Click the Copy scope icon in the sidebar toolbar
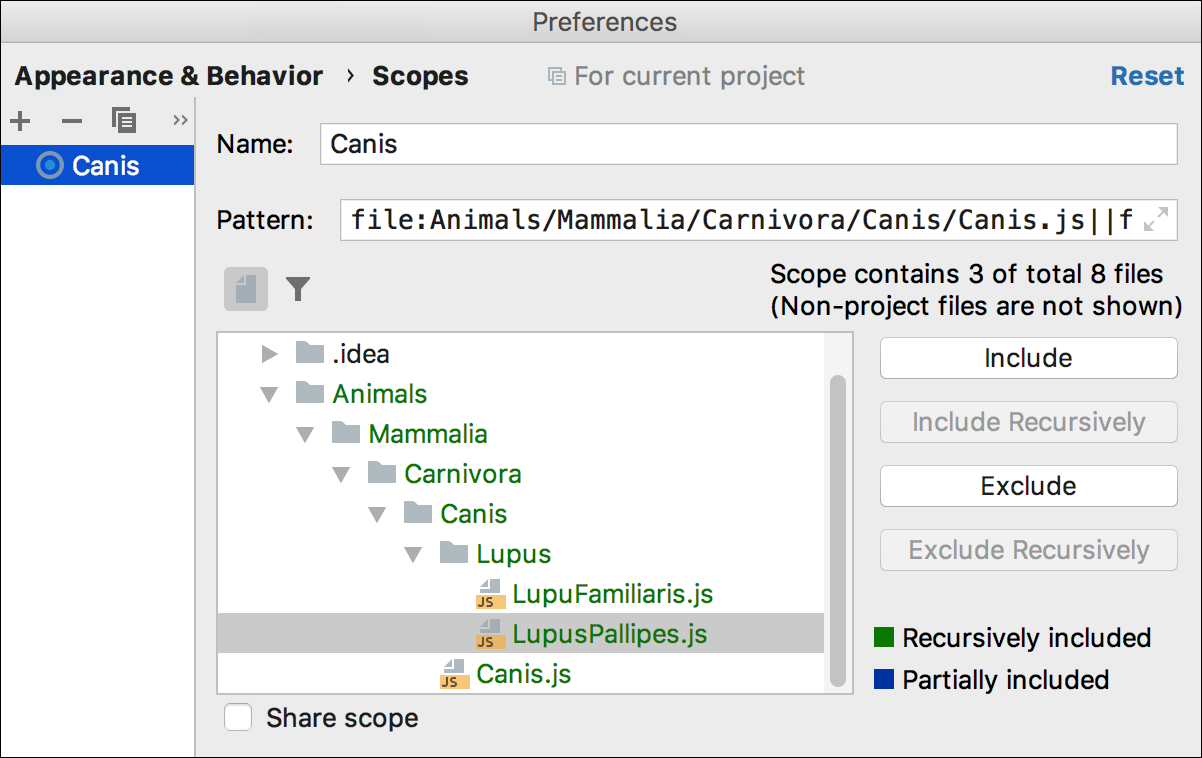Image resolution: width=1202 pixels, height=758 pixels. pos(123,120)
